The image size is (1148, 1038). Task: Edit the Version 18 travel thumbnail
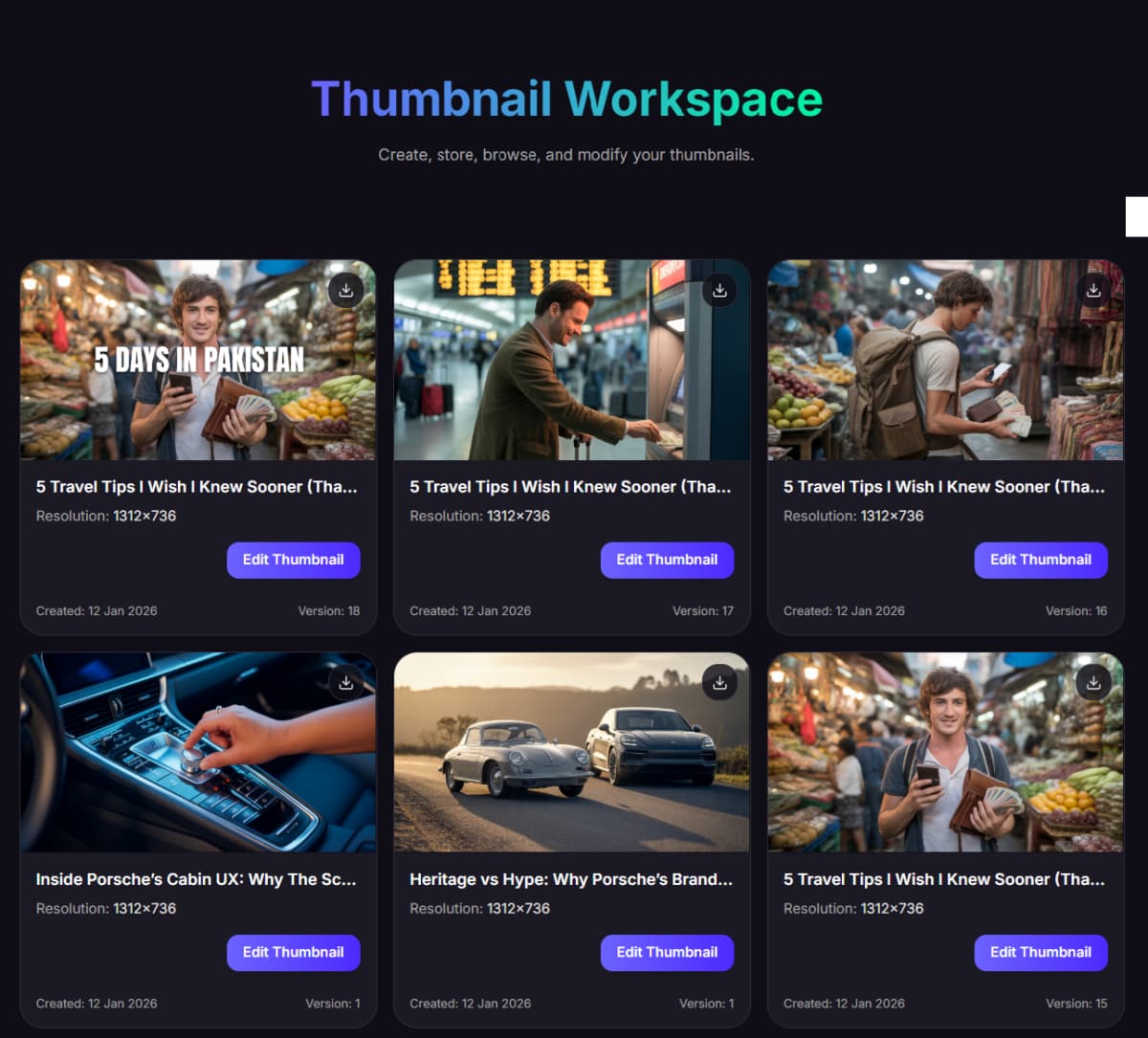(x=293, y=560)
